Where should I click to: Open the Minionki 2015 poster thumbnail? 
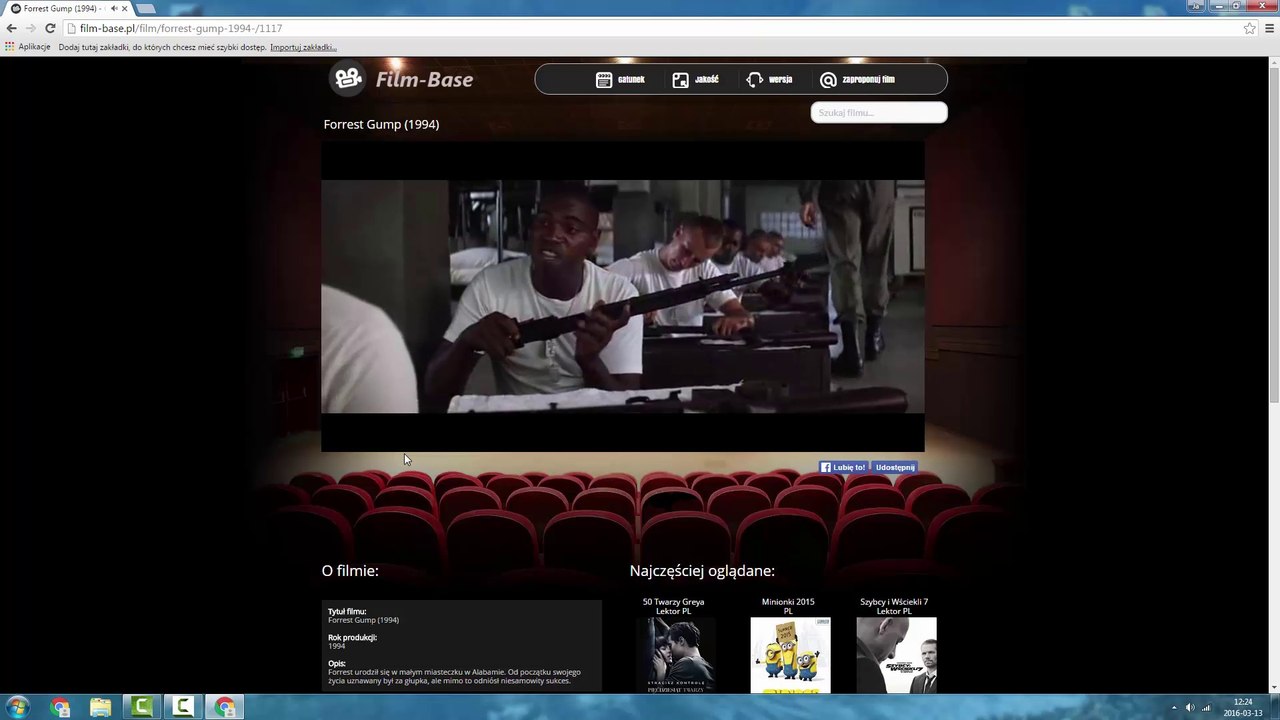[x=790, y=655]
